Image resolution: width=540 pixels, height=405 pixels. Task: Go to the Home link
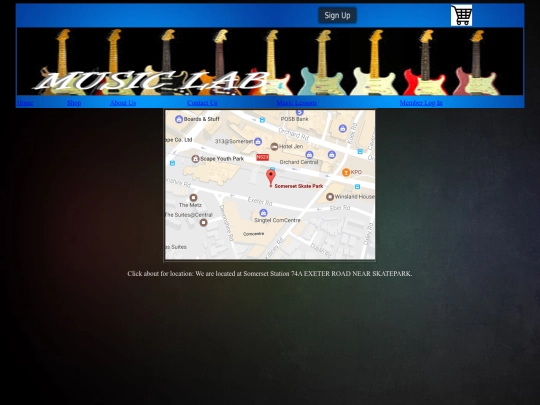pyautogui.click(x=25, y=103)
